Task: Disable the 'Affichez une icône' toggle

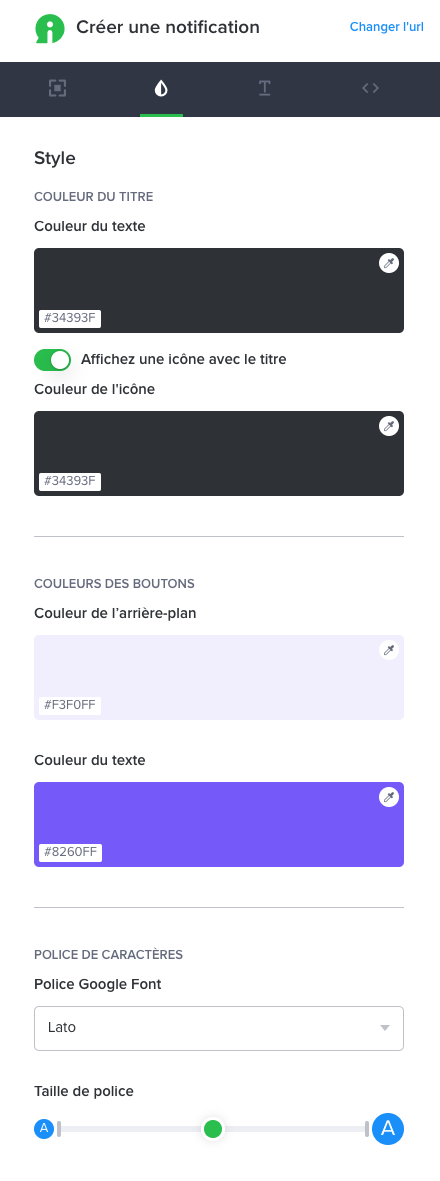Action: point(53,360)
